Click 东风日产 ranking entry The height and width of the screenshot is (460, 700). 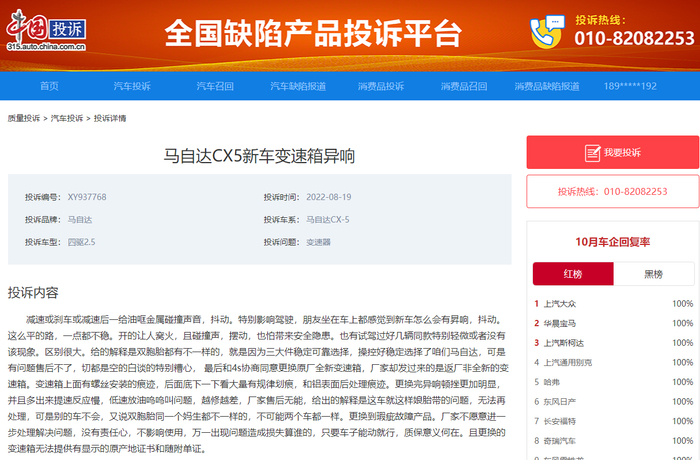[559, 401]
